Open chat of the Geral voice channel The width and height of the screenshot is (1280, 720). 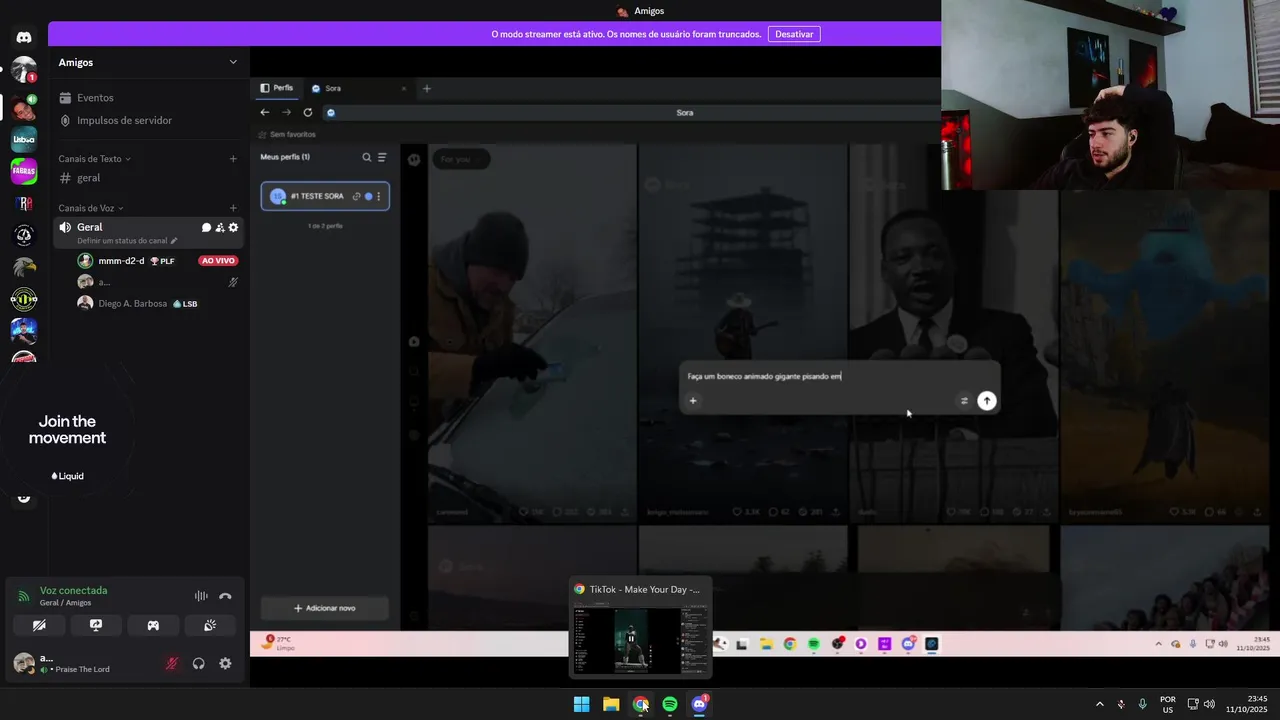206,227
